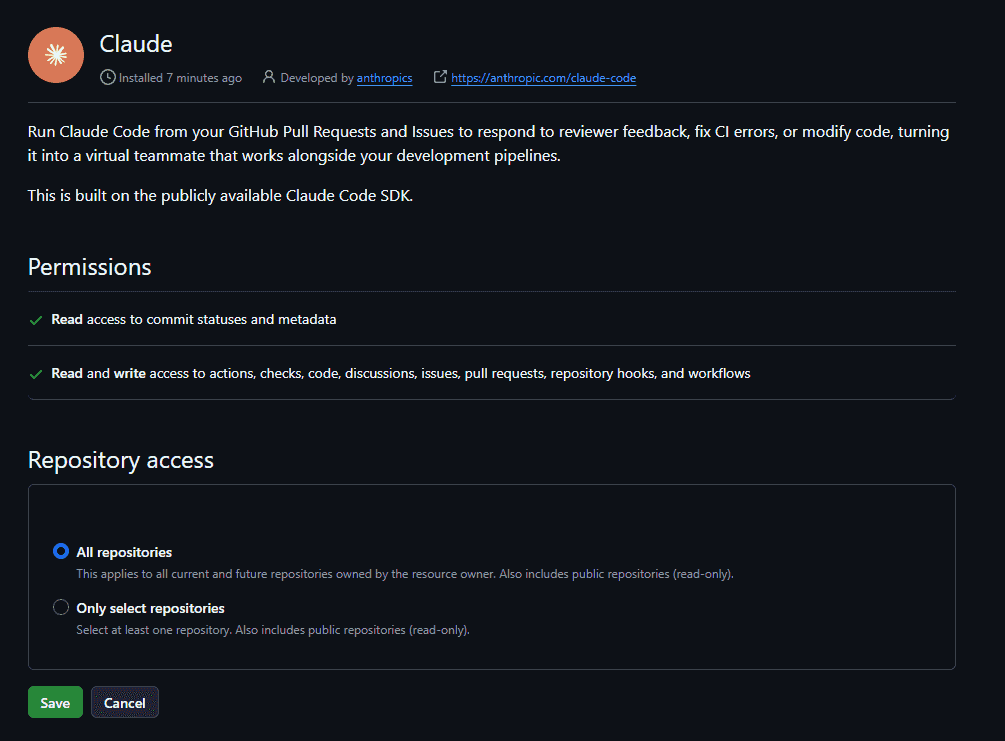Click the Only select repositories label text
Image resolution: width=1005 pixels, height=741 pixels.
point(151,608)
